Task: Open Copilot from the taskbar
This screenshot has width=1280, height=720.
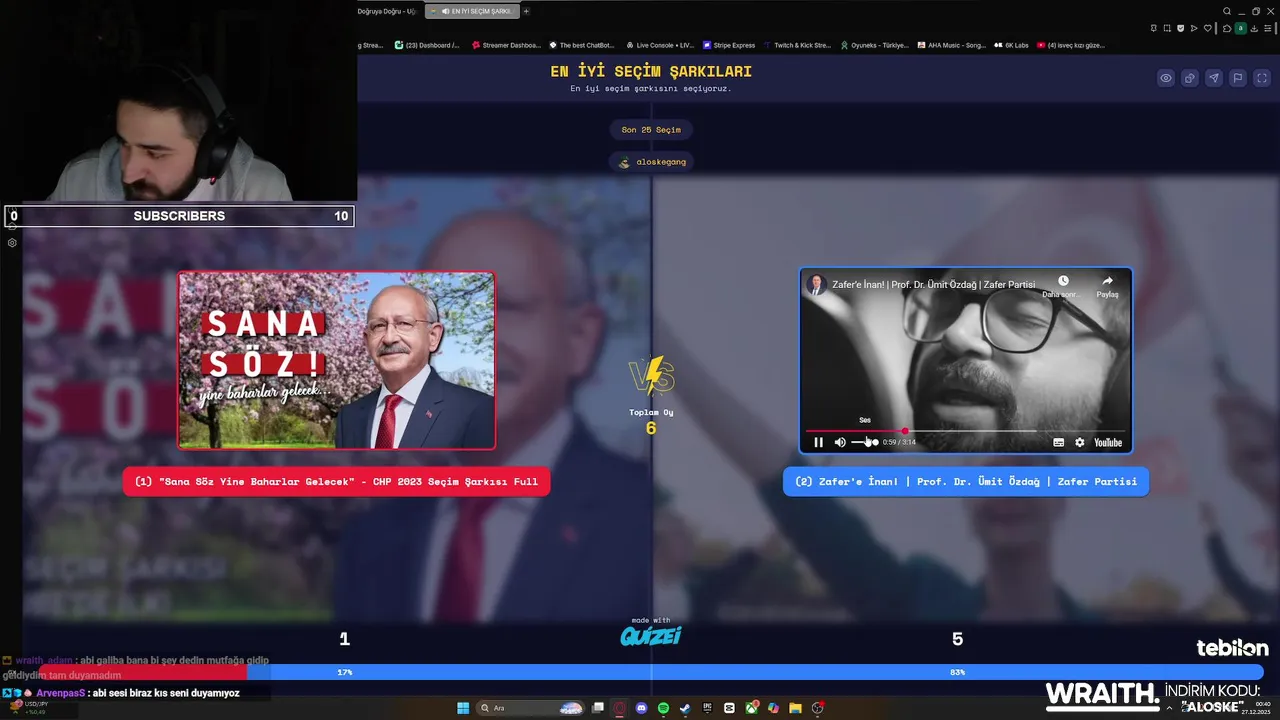Action: [x=773, y=708]
